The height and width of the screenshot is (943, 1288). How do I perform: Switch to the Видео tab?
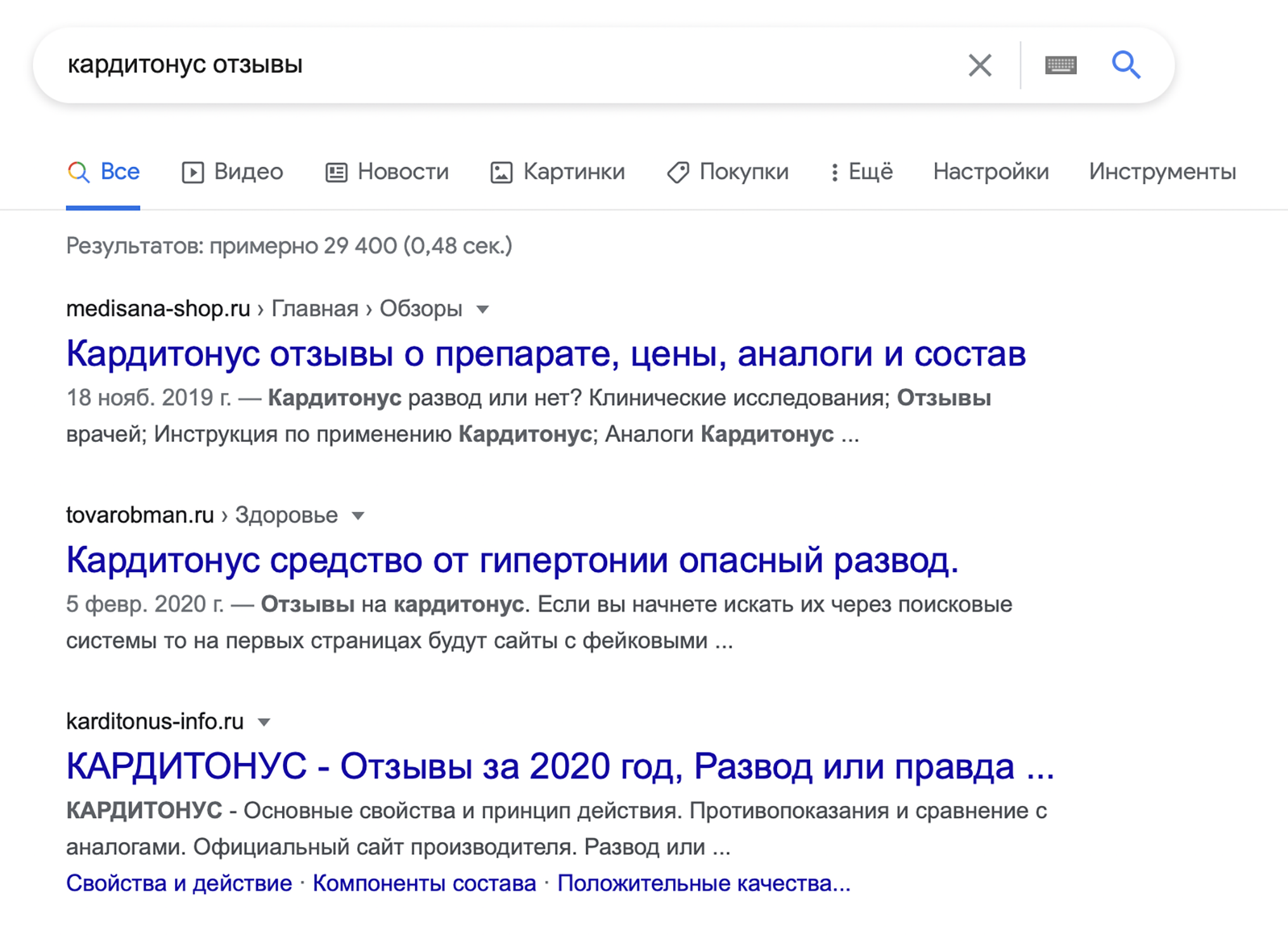pos(233,172)
